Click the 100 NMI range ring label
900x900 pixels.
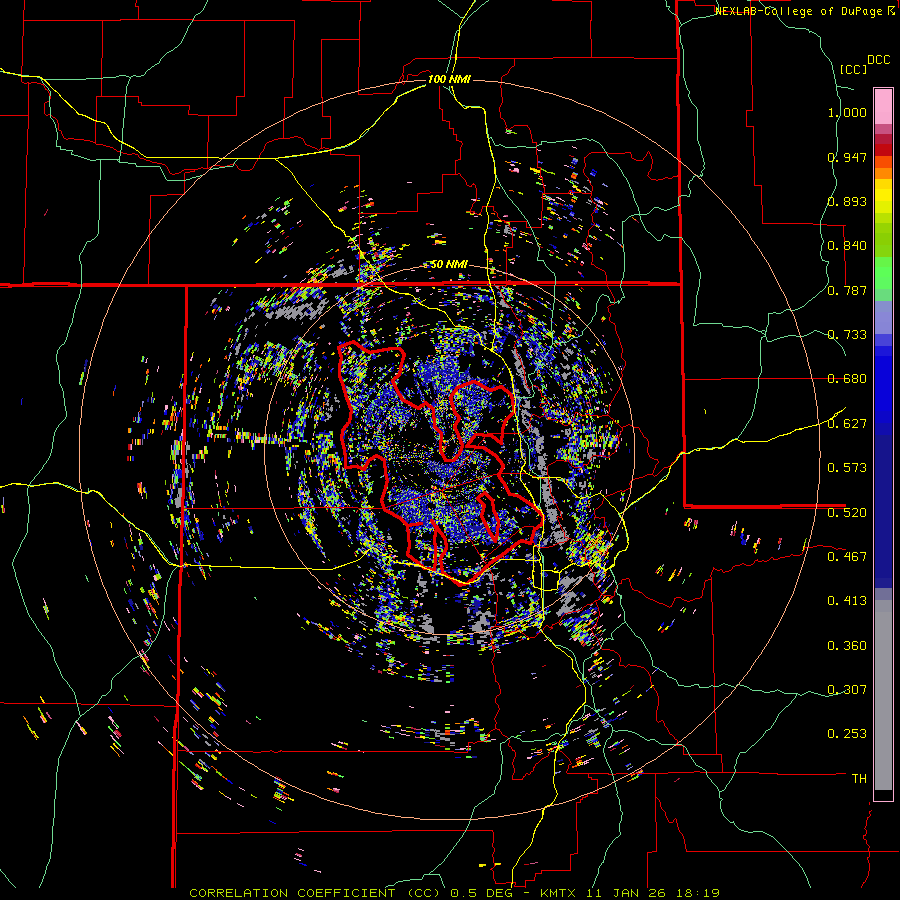click(449, 79)
